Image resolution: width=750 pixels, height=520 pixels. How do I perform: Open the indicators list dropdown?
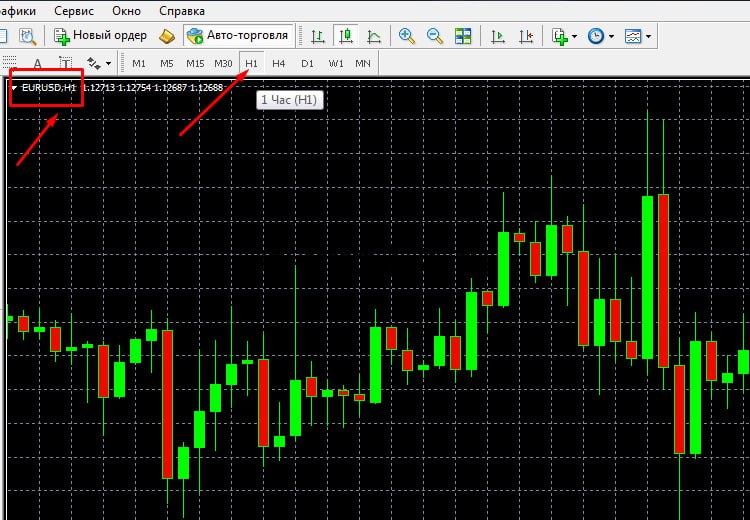tap(562, 36)
